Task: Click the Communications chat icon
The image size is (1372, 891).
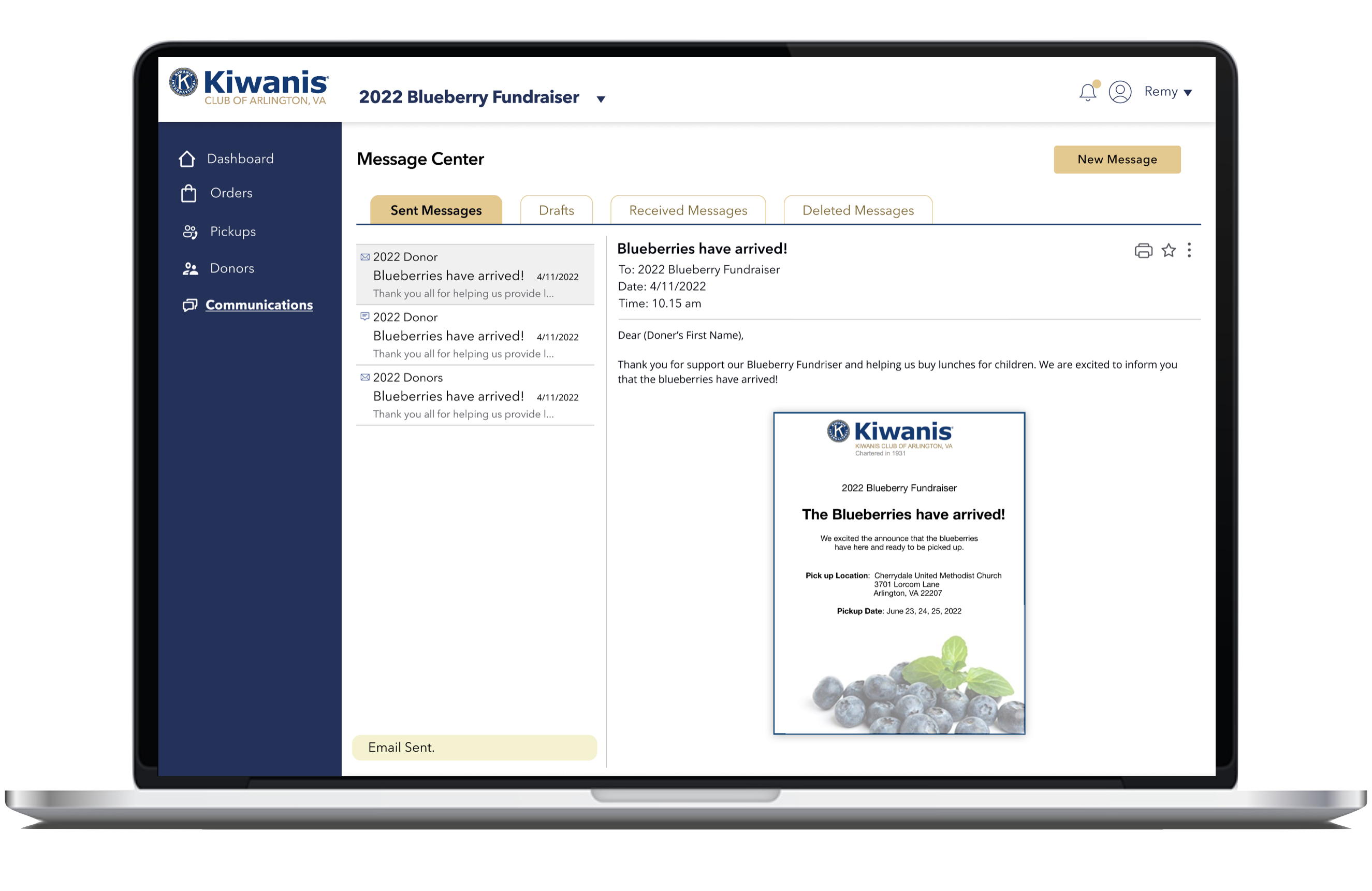Action: coord(189,305)
